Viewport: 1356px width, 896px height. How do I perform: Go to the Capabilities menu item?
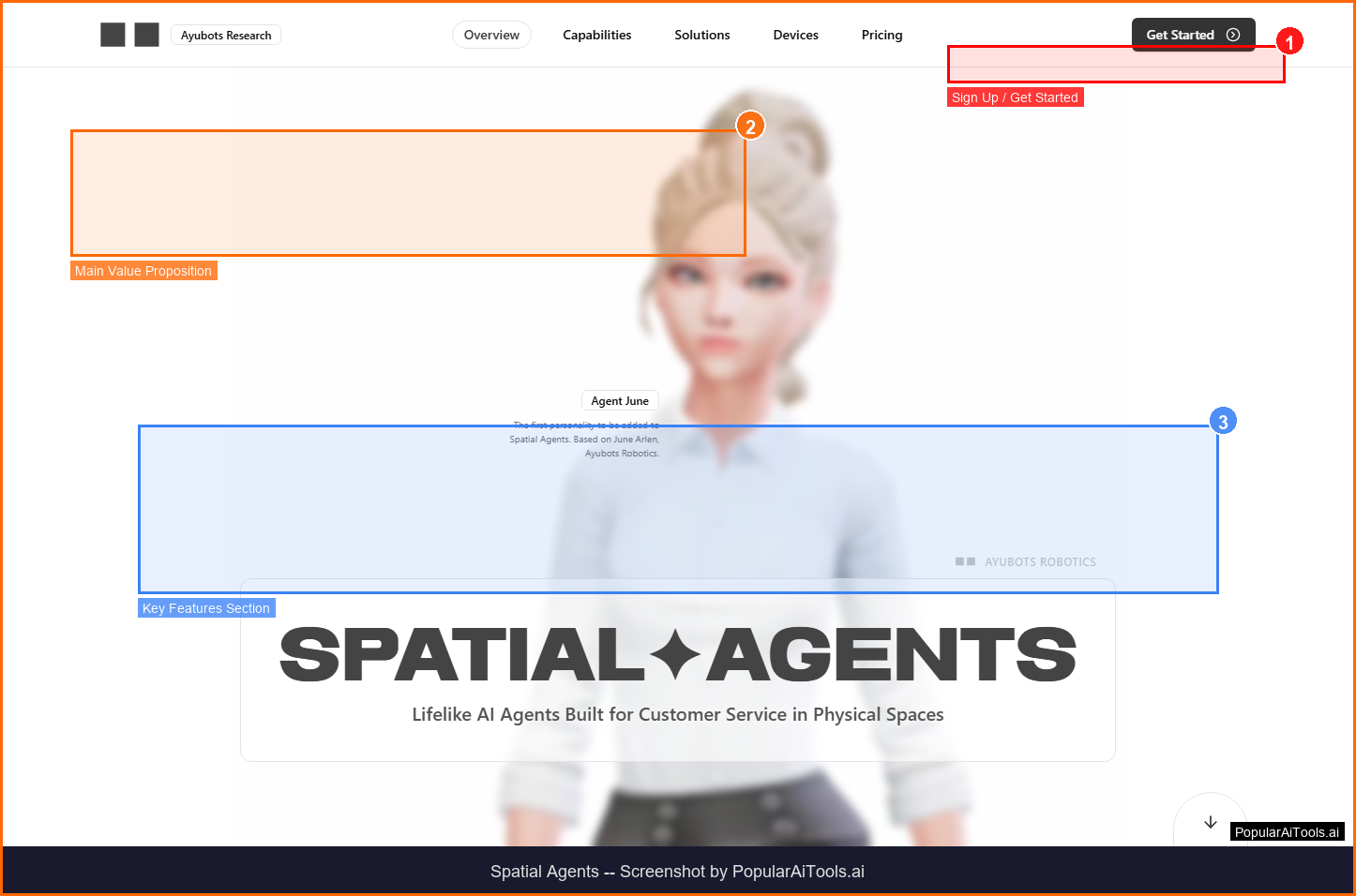pos(596,35)
